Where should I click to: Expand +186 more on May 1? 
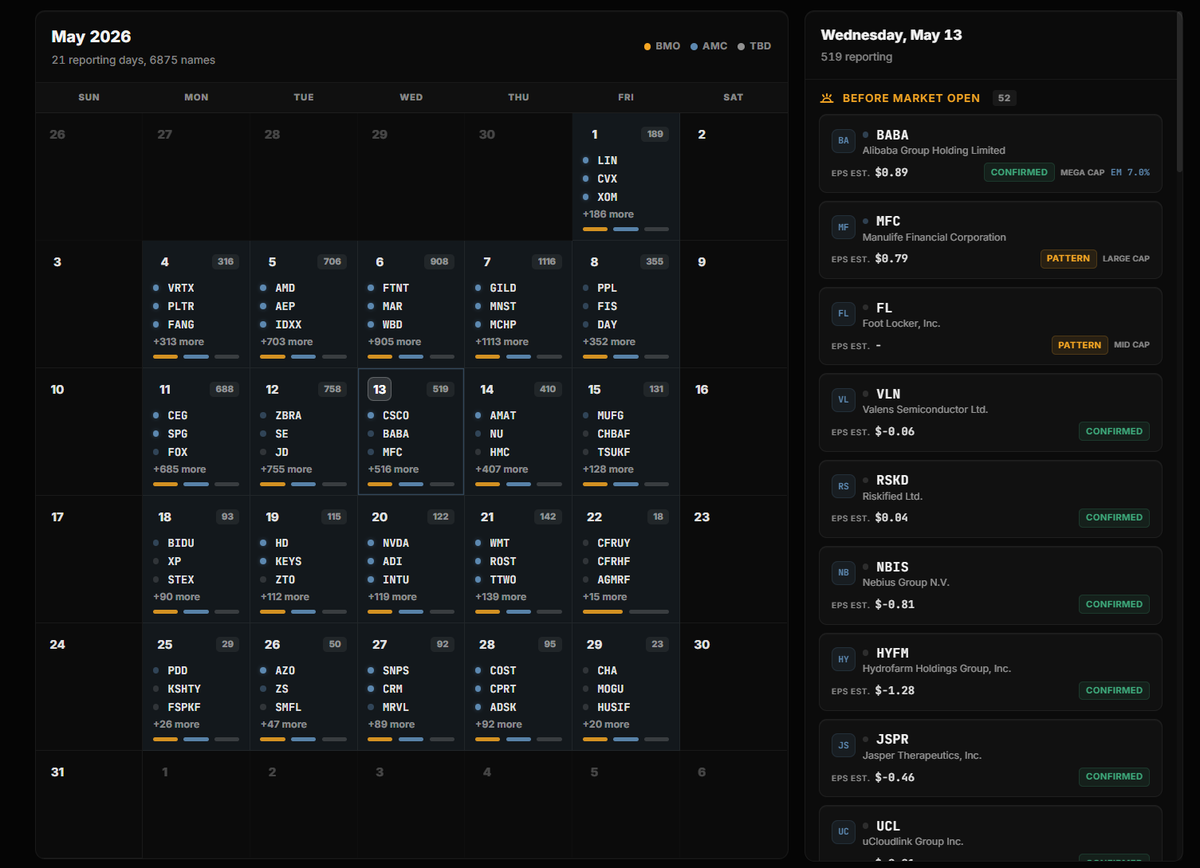(x=608, y=214)
